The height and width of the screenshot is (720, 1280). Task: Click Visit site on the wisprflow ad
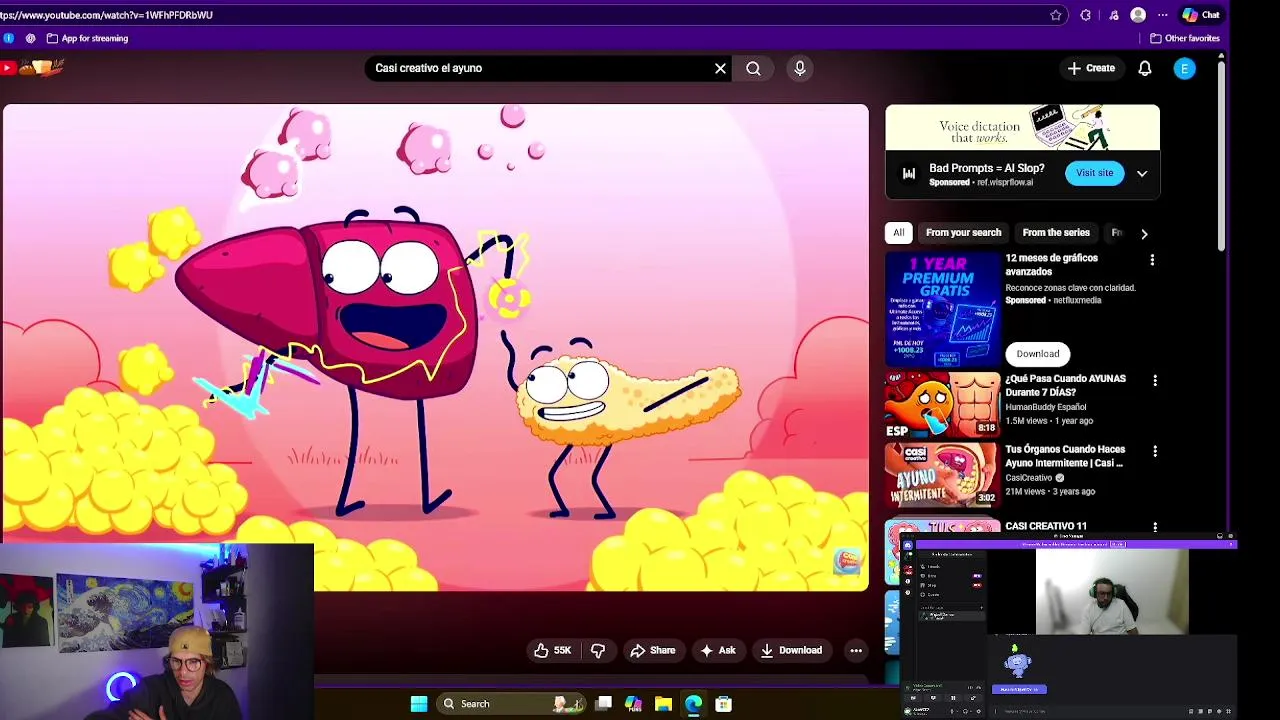click(x=1094, y=173)
